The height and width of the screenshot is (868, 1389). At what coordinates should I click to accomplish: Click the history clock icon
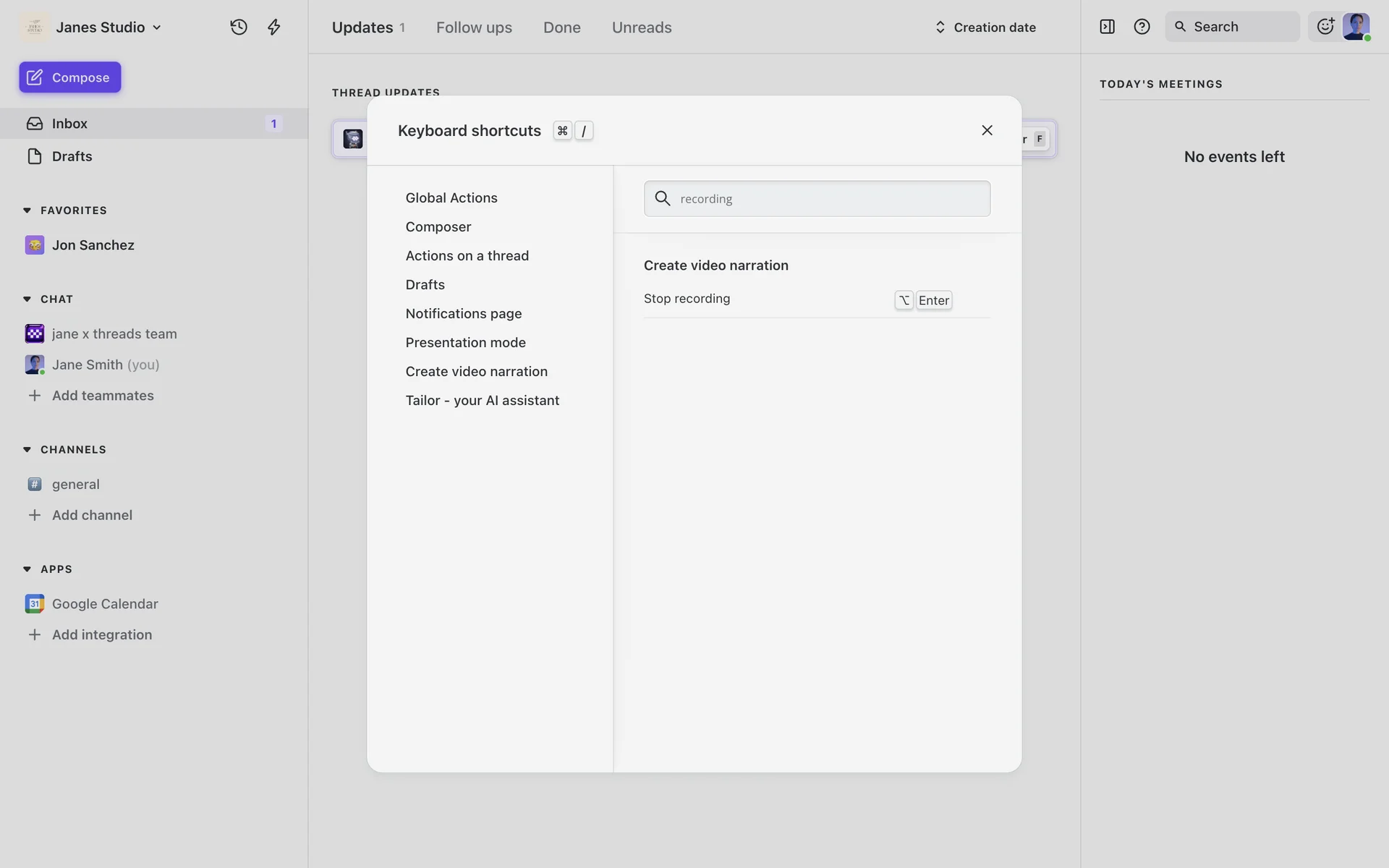point(239,27)
